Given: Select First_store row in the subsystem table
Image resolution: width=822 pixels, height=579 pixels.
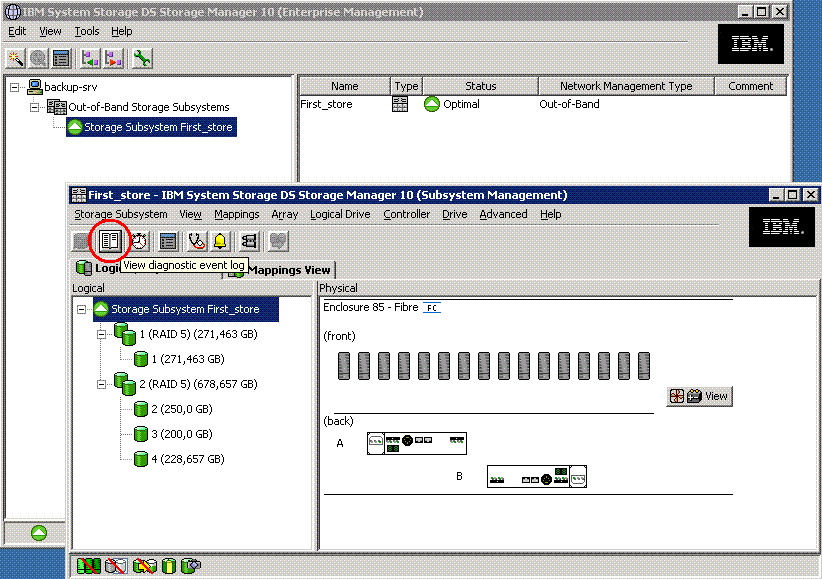Looking at the screenshot, I should click(x=327, y=104).
